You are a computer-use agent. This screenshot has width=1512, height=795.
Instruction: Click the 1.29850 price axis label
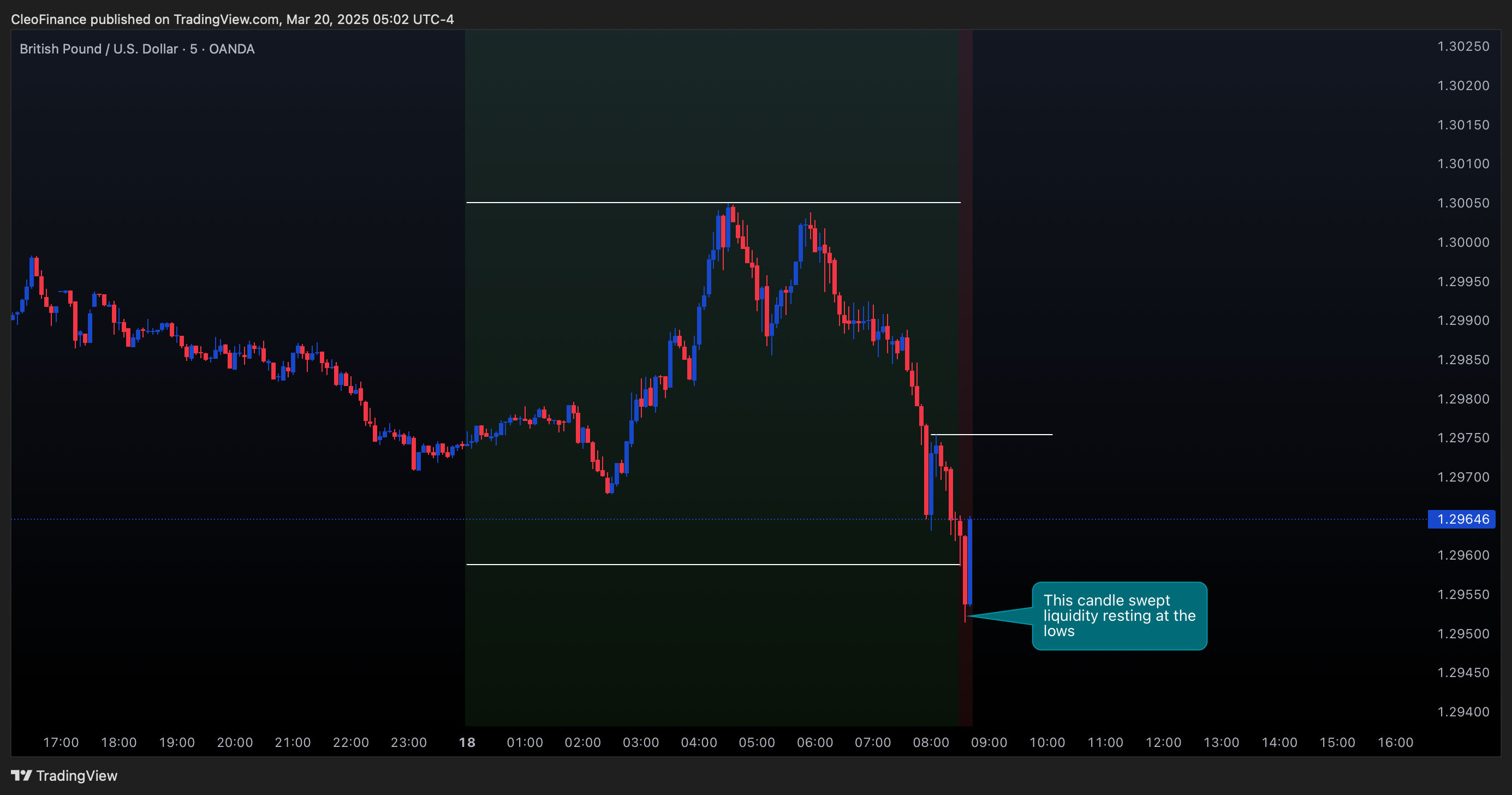1463,360
